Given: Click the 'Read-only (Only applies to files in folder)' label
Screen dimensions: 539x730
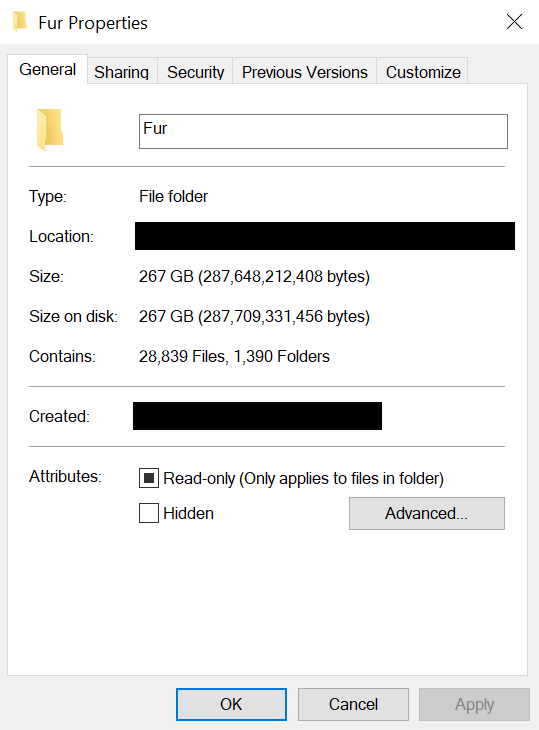Looking at the screenshot, I should click(x=303, y=479).
